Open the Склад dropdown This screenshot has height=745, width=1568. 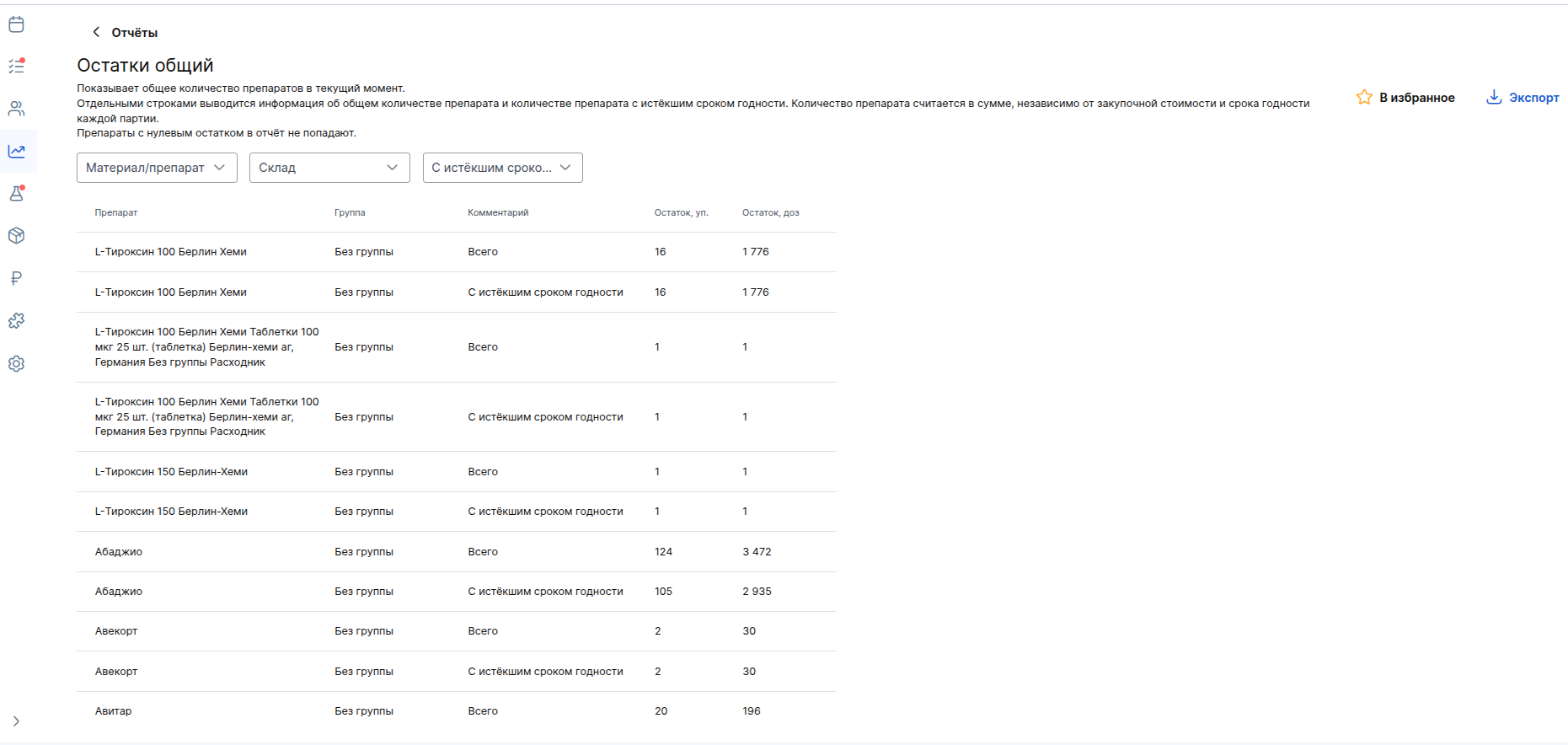pyautogui.click(x=329, y=168)
